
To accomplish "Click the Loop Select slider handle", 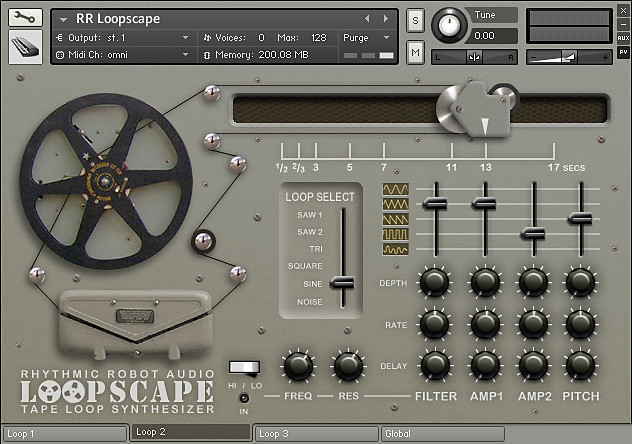I will point(343,283).
